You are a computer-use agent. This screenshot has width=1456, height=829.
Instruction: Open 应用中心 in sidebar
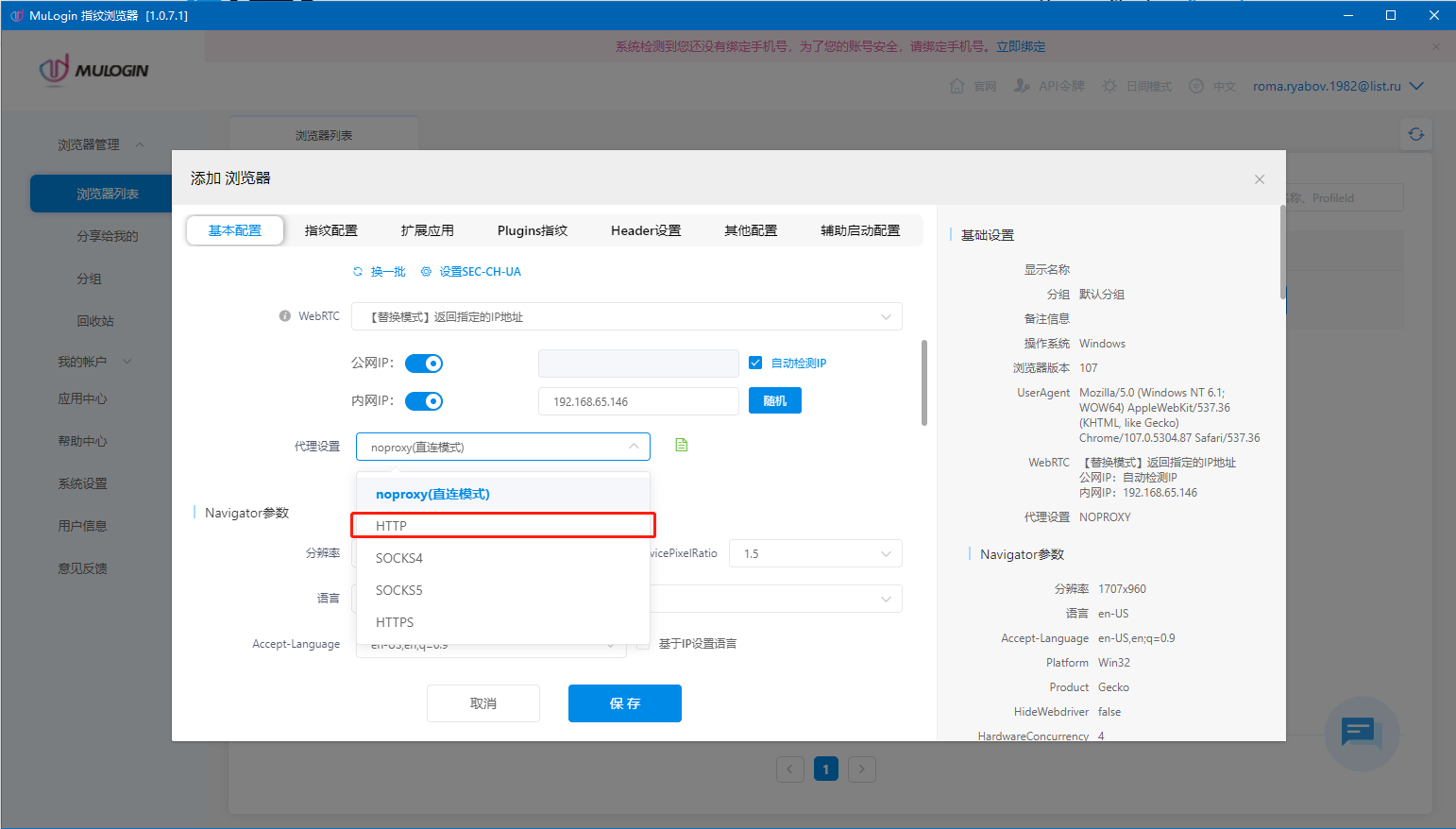tap(83, 398)
